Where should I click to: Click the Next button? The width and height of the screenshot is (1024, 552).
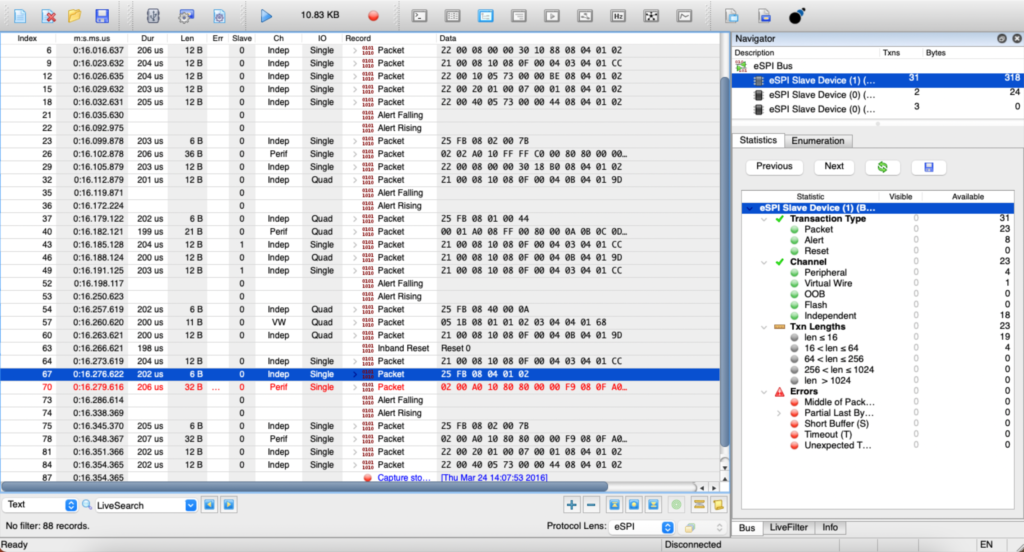[x=834, y=167]
